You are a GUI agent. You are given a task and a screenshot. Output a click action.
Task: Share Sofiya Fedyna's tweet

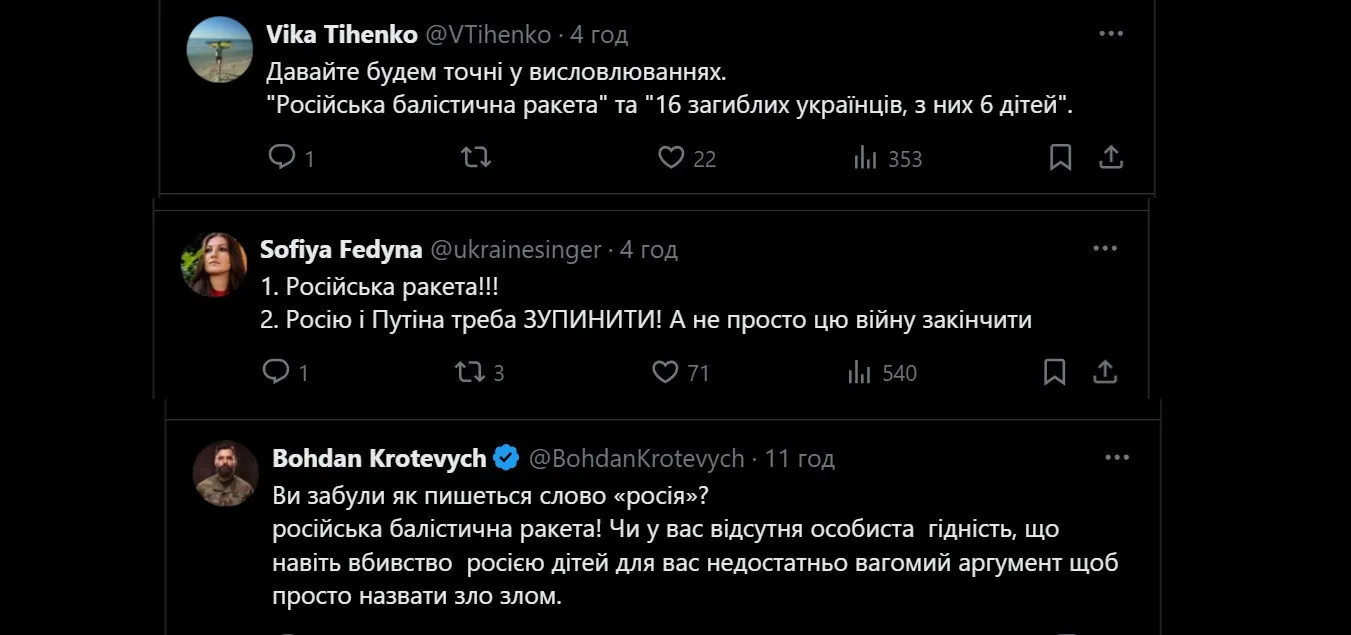click(x=1105, y=371)
